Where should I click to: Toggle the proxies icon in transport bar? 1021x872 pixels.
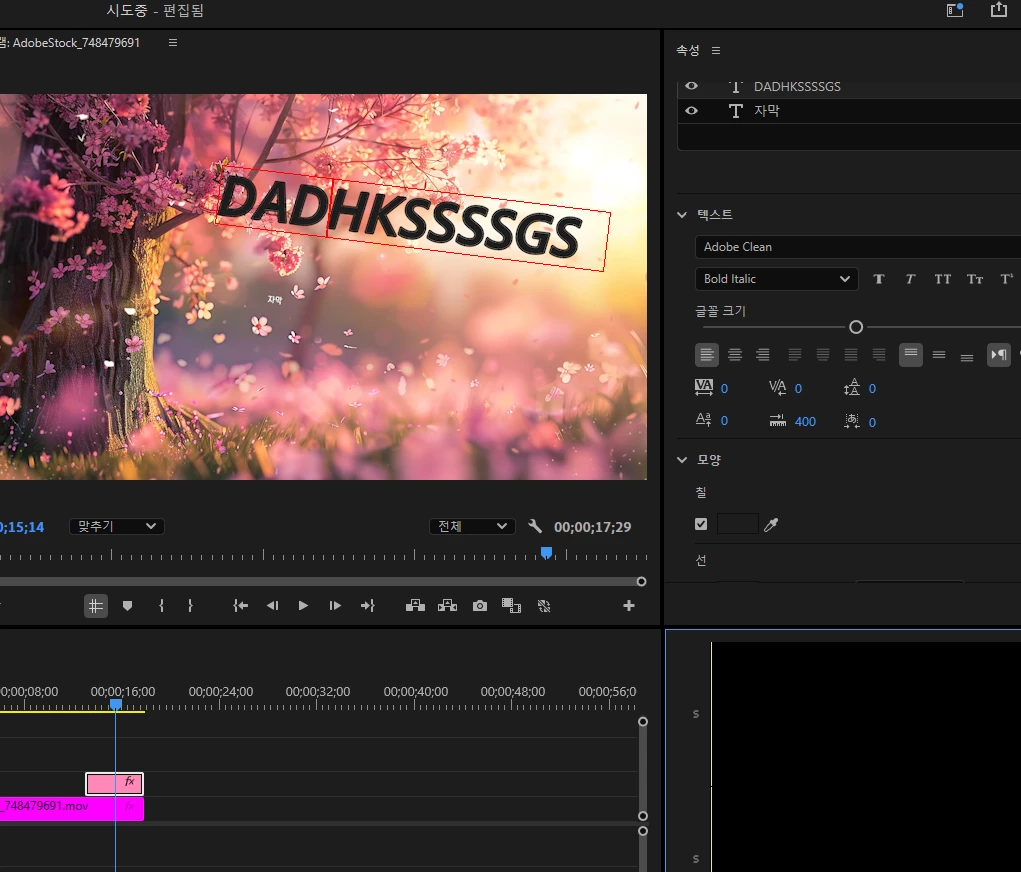tap(544, 606)
